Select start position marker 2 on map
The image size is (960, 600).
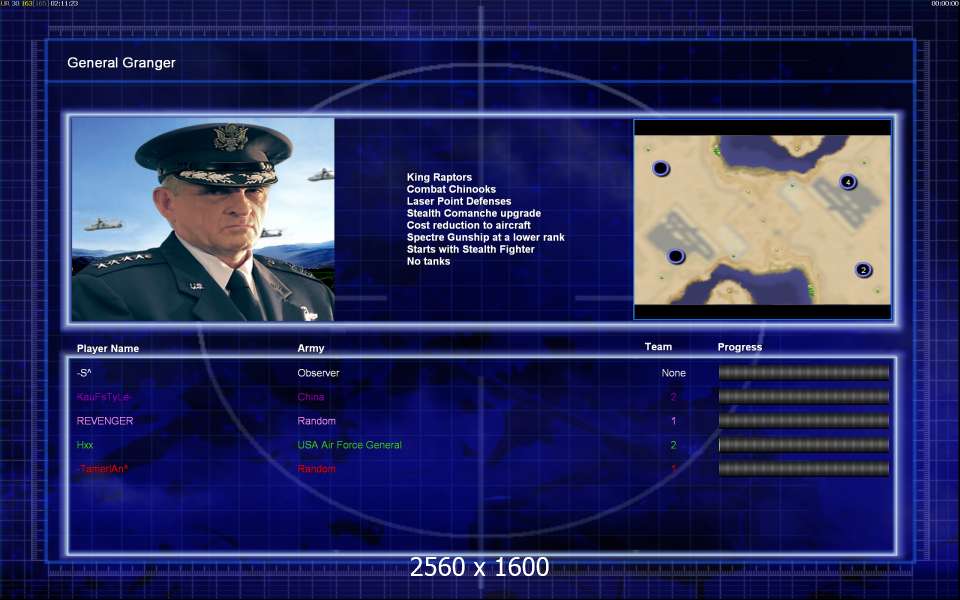tap(863, 269)
